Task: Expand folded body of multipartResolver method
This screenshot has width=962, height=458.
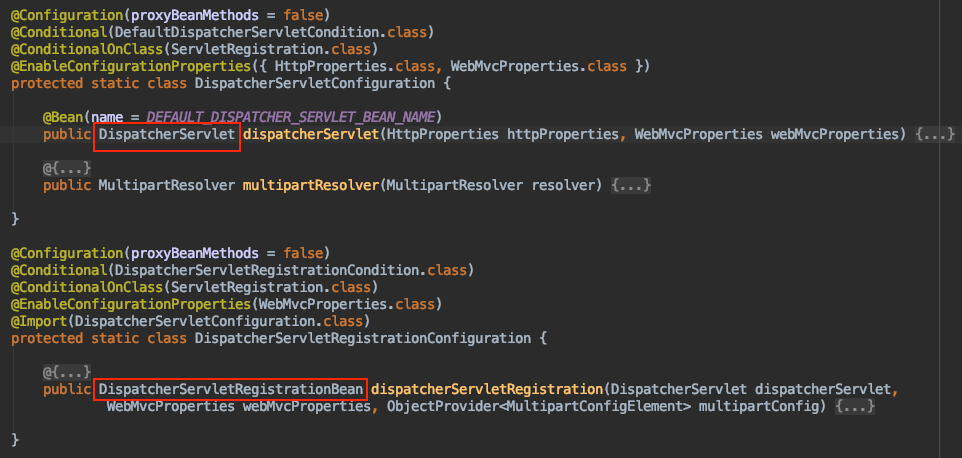Action: (631, 185)
